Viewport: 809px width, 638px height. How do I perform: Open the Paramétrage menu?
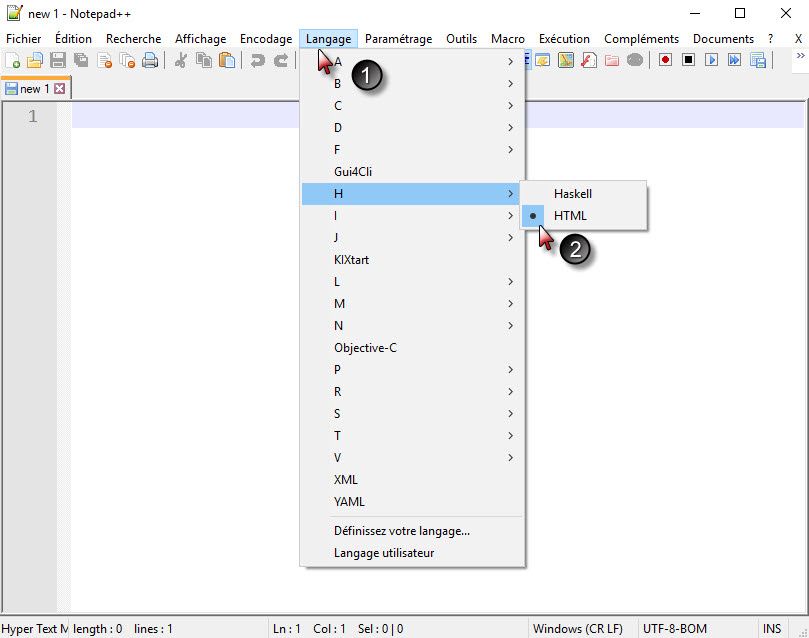[x=398, y=39]
